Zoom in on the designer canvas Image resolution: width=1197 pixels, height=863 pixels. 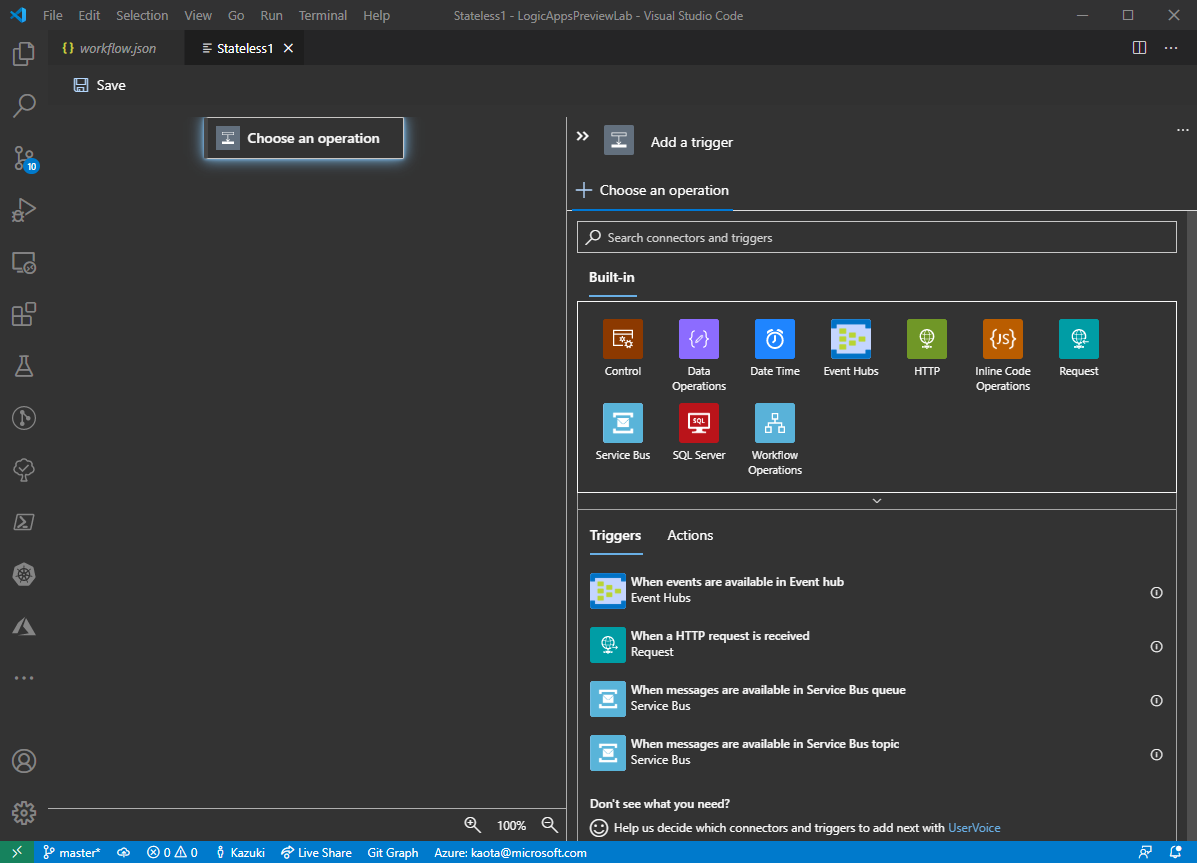[x=473, y=825]
